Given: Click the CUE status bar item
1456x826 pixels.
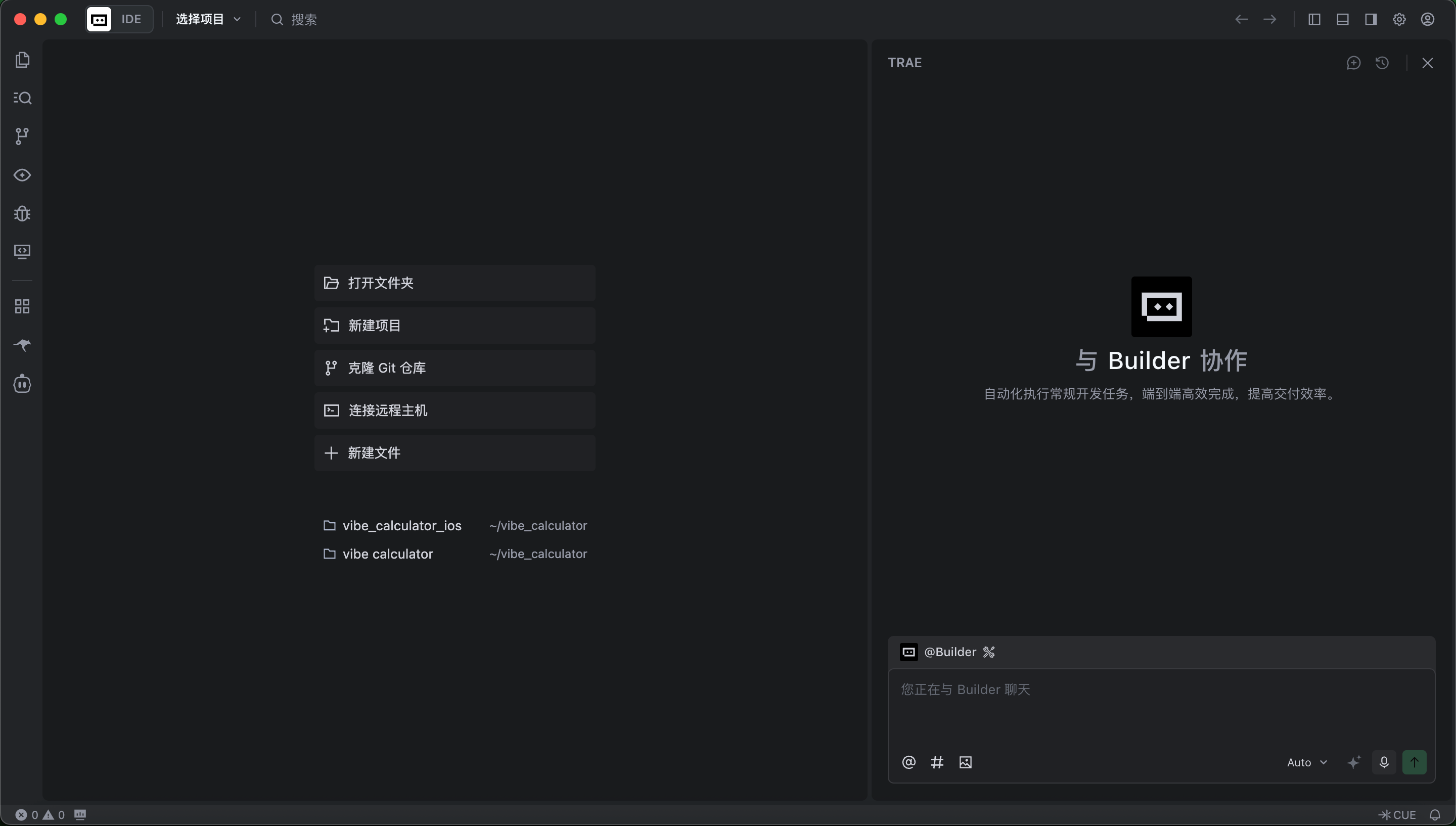Looking at the screenshot, I should 1397,815.
